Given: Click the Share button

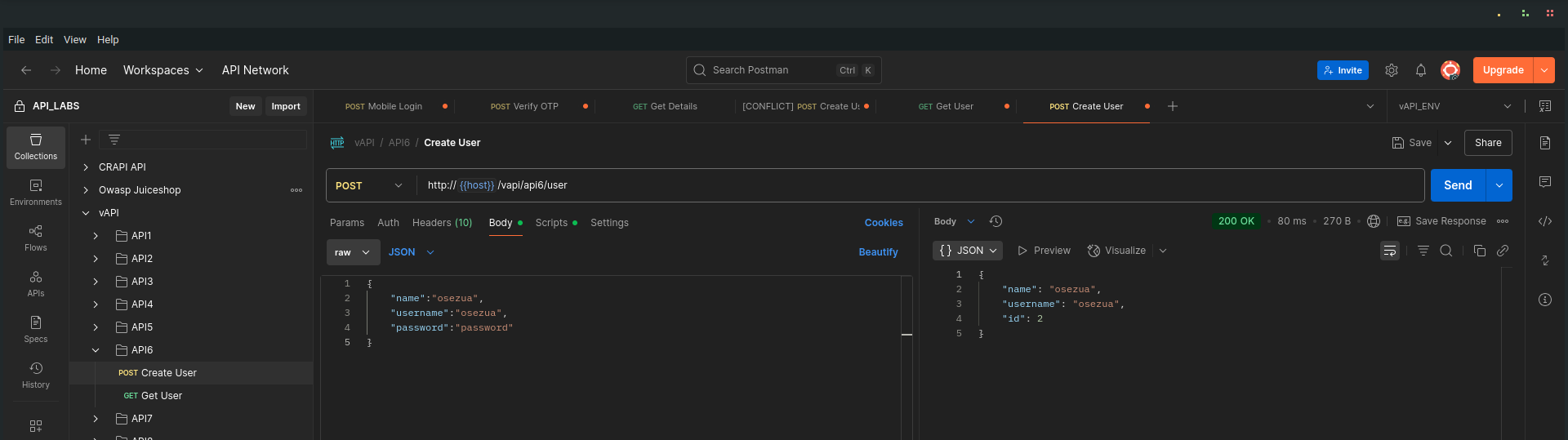Looking at the screenshot, I should pos(1488,143).
